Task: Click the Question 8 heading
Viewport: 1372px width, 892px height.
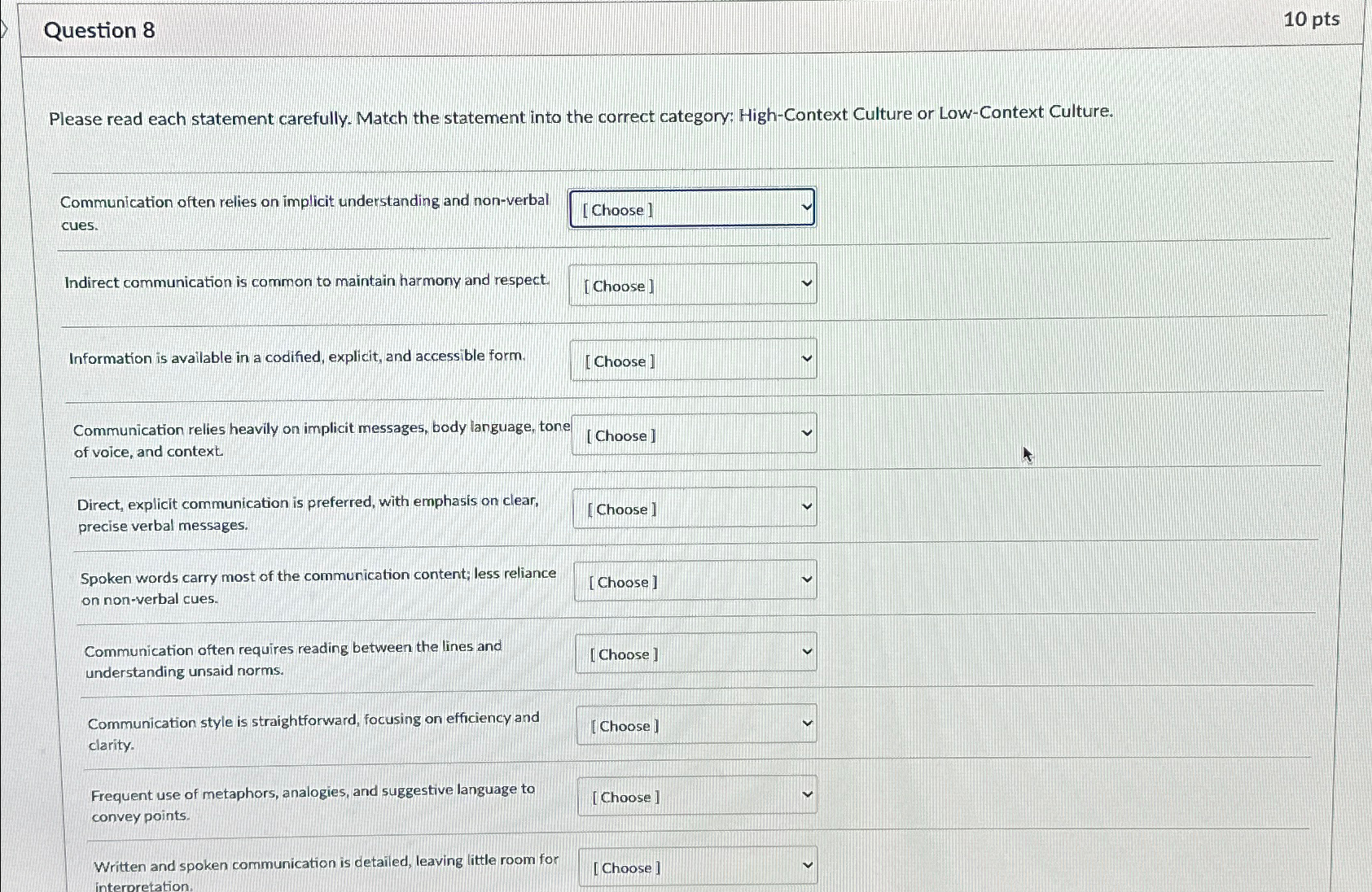Action: tap(99, 30)
